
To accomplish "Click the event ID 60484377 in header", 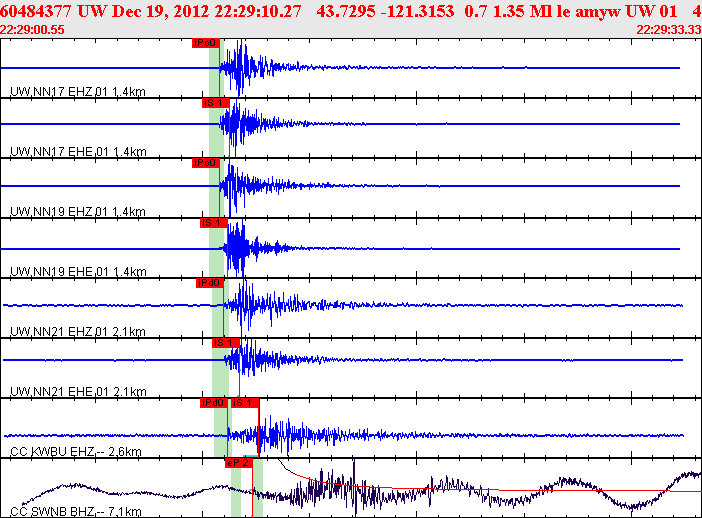I will point(36,11).
